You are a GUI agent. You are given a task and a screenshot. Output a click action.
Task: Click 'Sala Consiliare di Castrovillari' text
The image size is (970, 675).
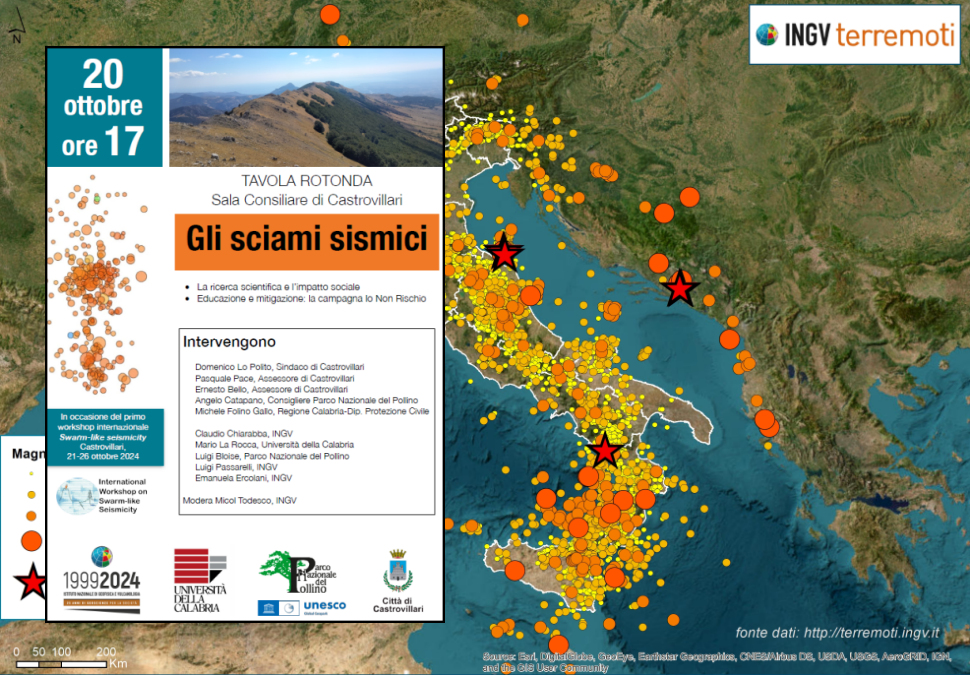pos(307,200)
